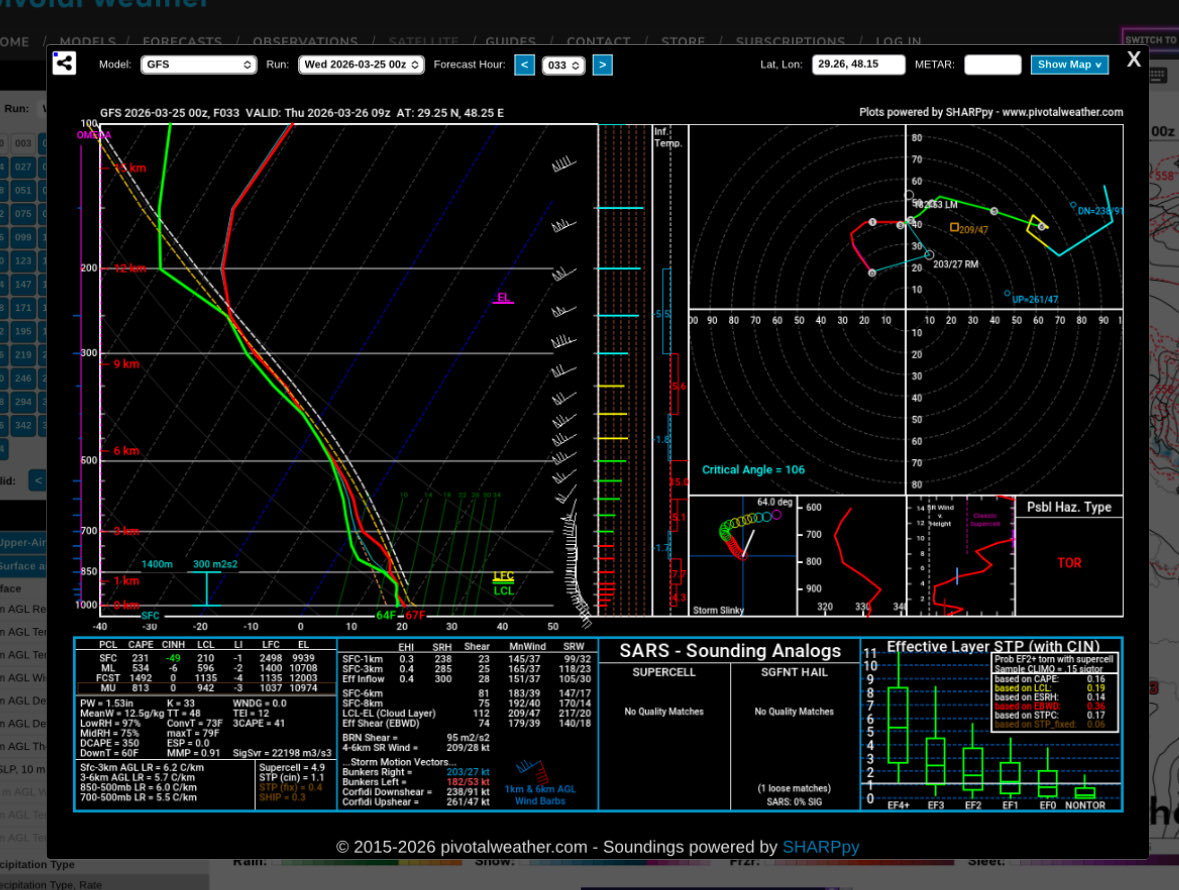
Task: Go to next forecast hour arrow
Action: pyautogui.click(x=602, y=65)
